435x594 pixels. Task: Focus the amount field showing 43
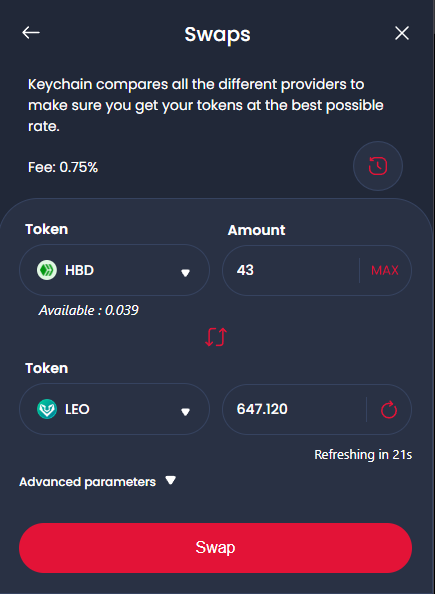click(x=291, y=270)
